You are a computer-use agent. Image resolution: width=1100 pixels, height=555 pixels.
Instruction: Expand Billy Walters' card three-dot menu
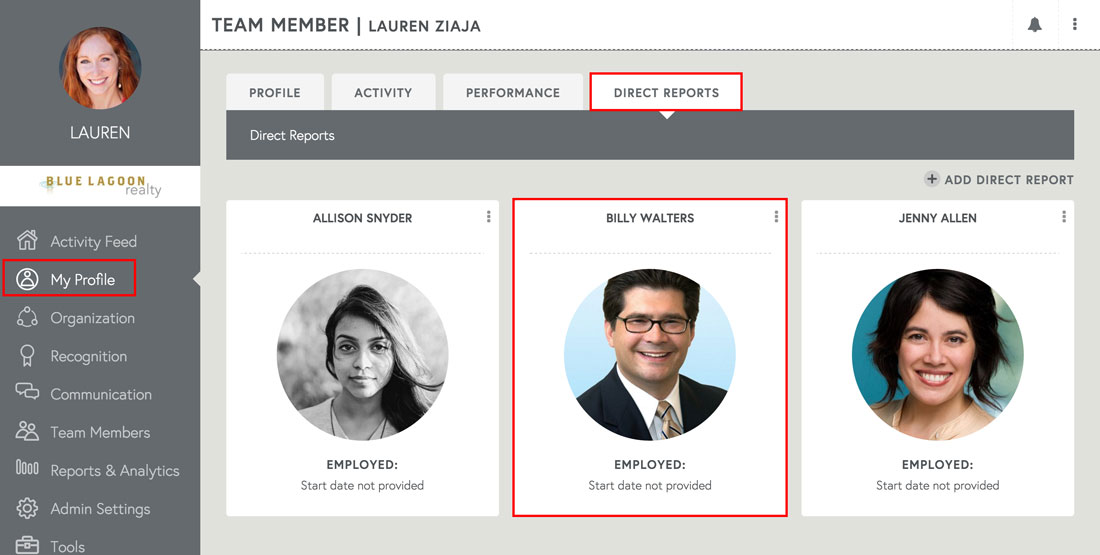coord(776,217)
